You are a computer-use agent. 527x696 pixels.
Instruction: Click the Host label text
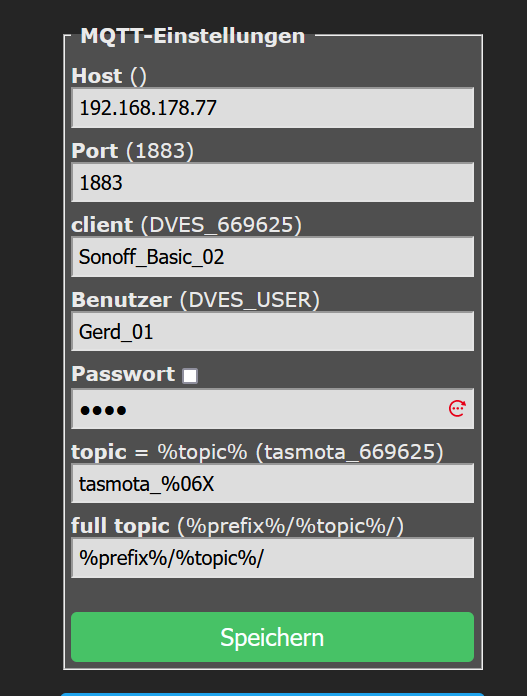(x=96, y=75)
